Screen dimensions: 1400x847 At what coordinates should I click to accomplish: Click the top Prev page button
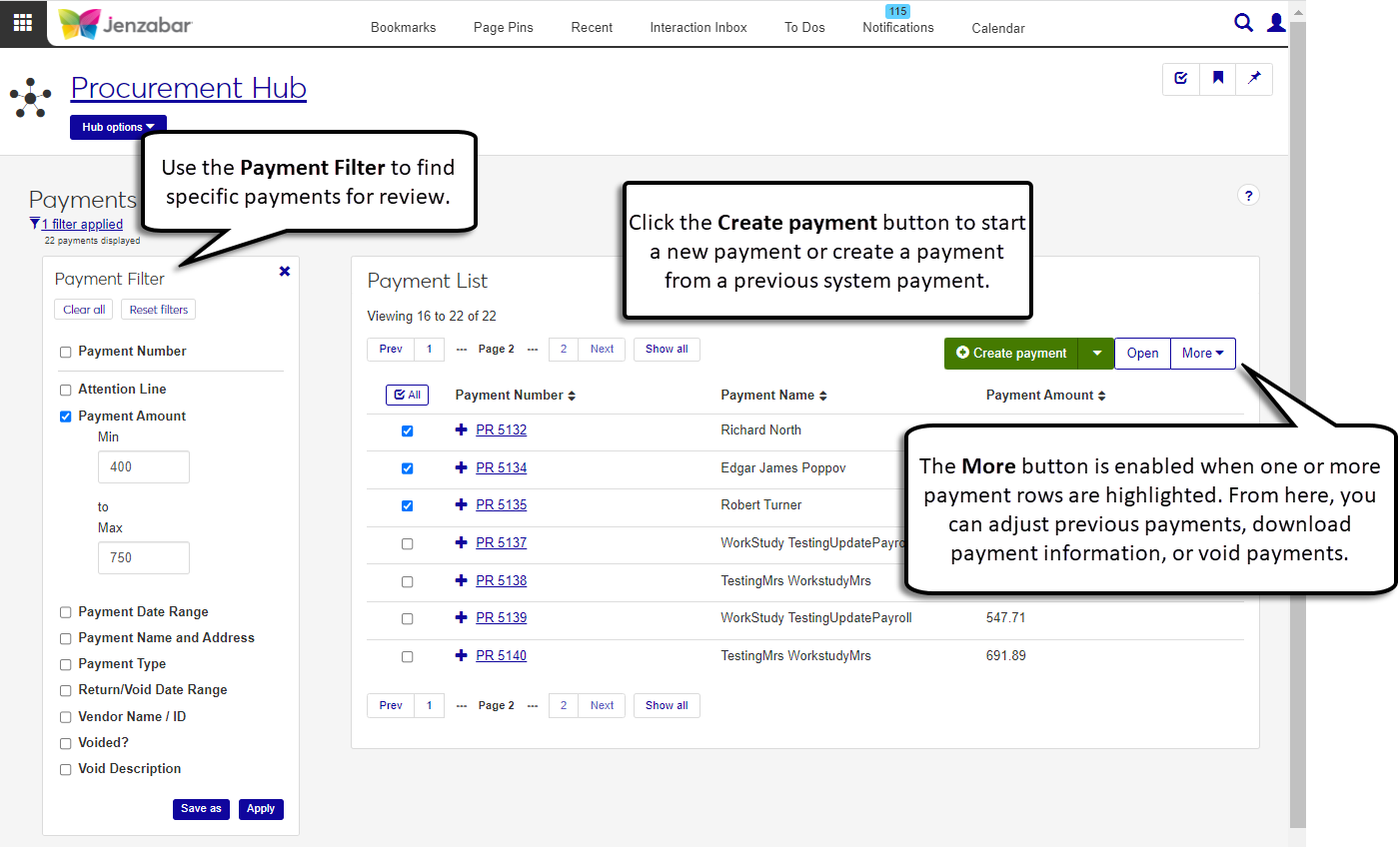point(391,350)
